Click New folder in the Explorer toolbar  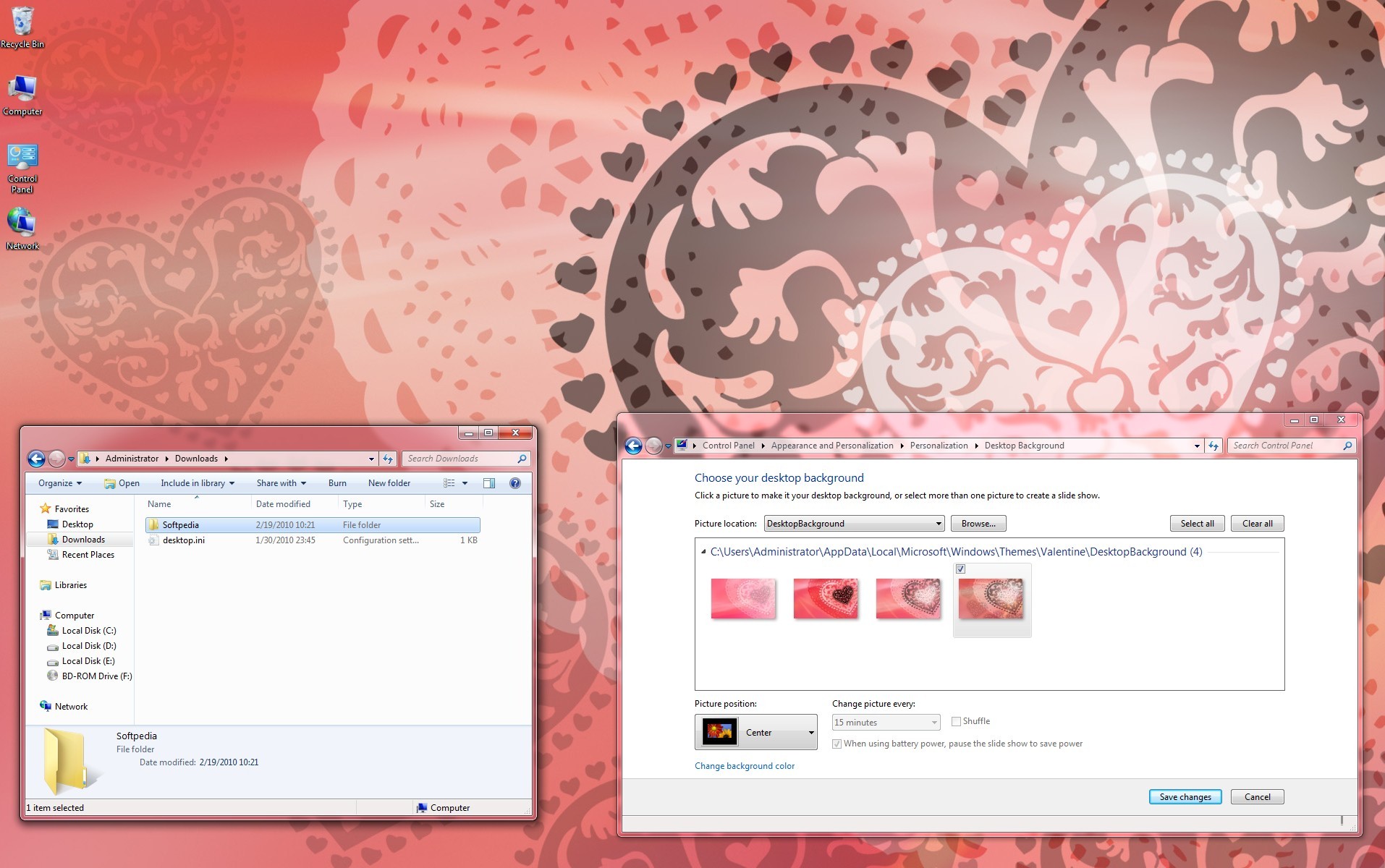tap(389, 483)
